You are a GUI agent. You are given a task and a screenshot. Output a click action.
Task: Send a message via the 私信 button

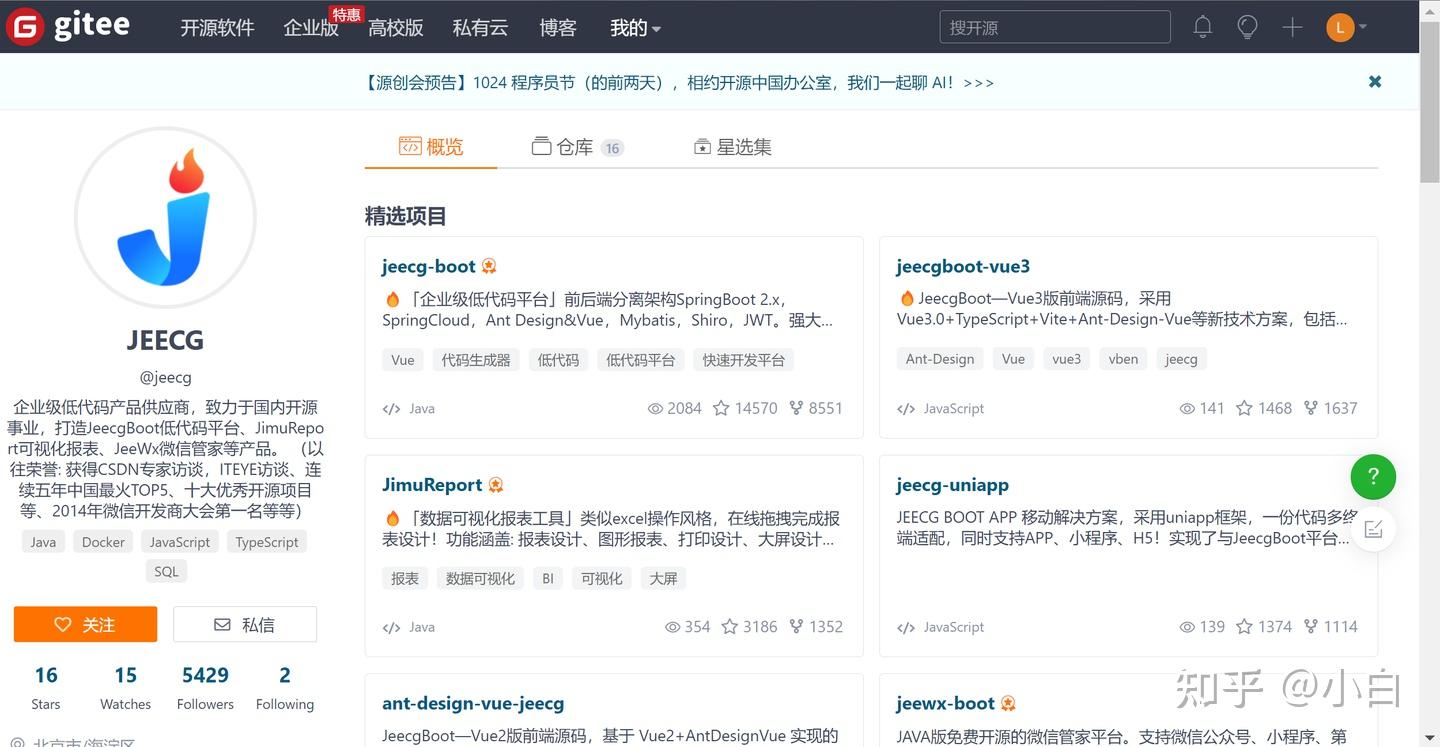click(244, 623)
